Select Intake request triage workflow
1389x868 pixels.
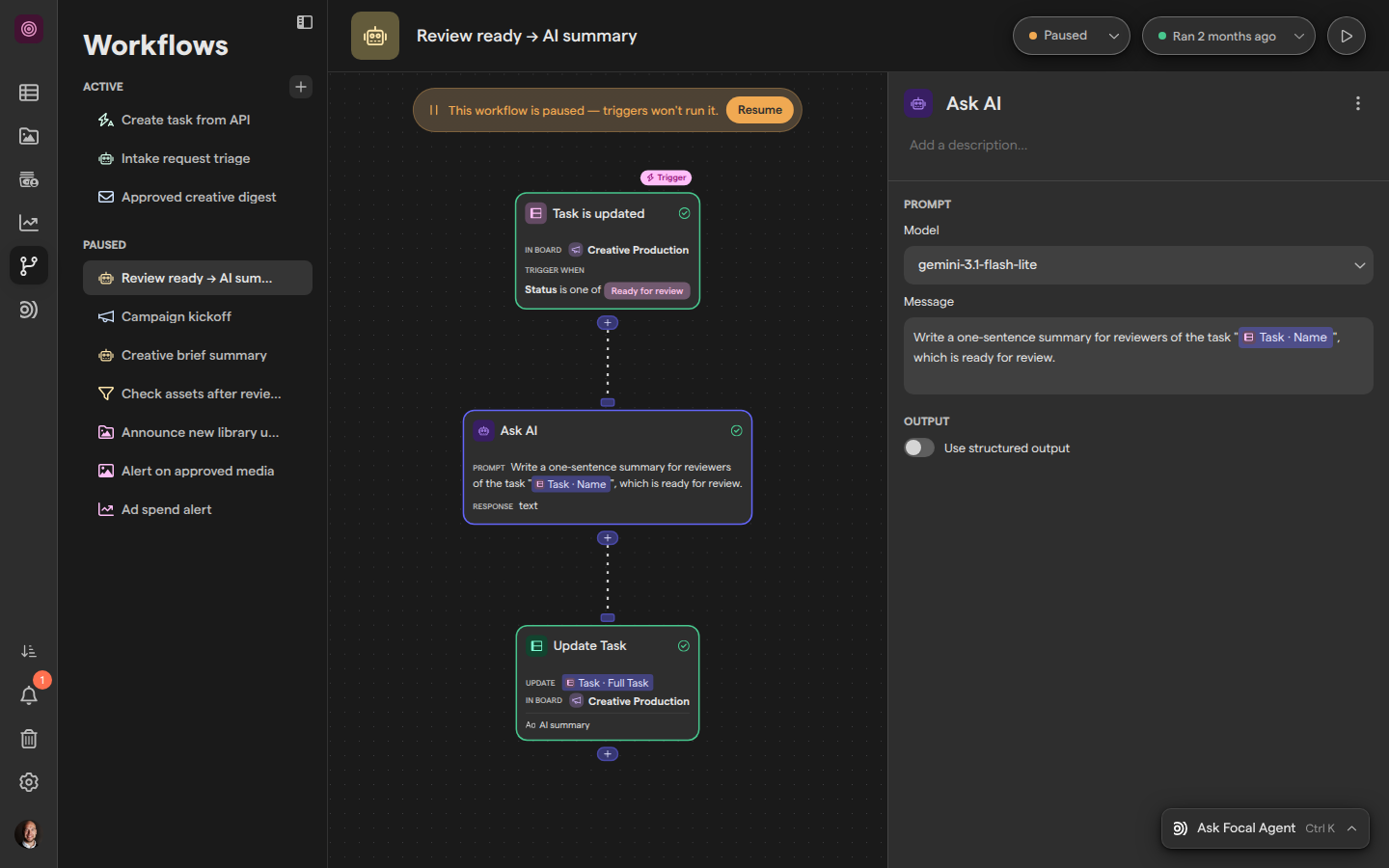click(x=198, y=158)
